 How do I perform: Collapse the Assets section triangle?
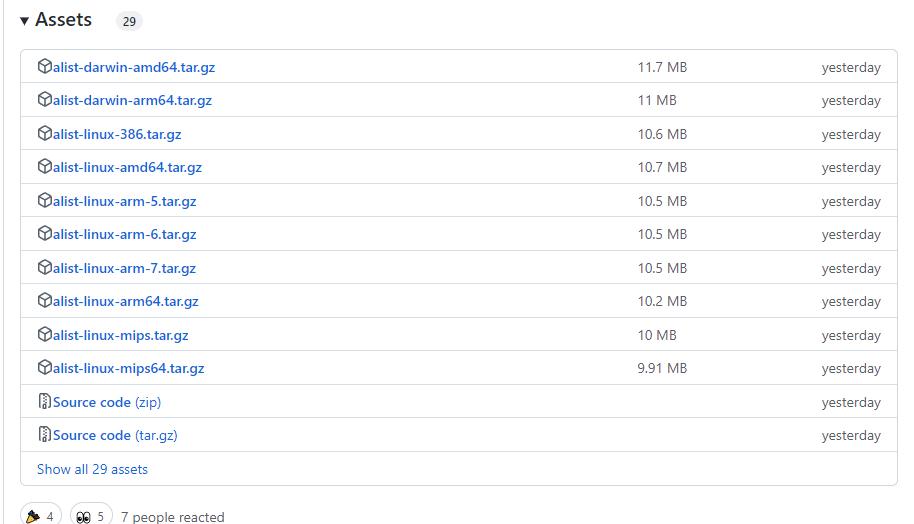[24, 21]
